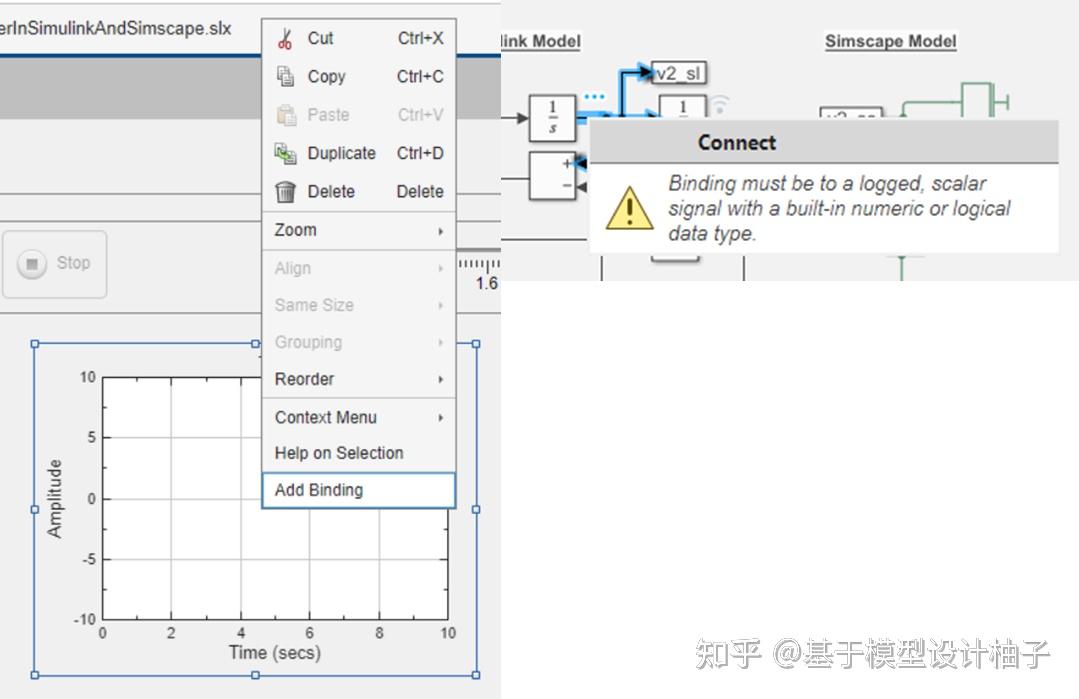Viewport: 1079px width, 699px height.
Task: Click the underlined Simscape Model heading
Action: 889,41
